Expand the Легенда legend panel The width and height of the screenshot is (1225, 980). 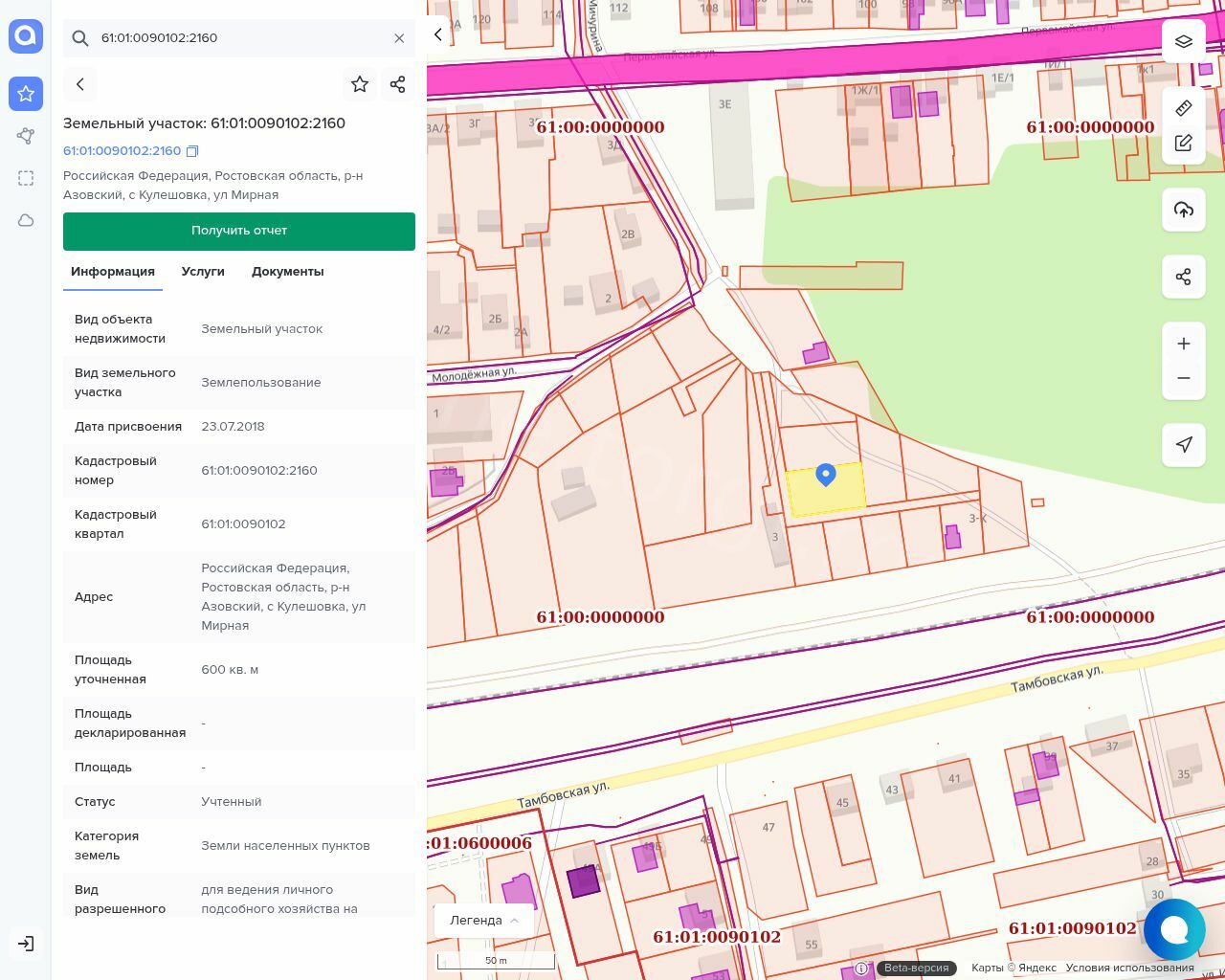click(x=484, y=920)
